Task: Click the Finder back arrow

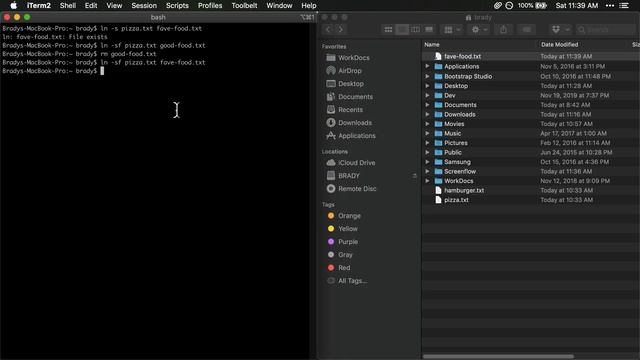Action: point(328,29)
